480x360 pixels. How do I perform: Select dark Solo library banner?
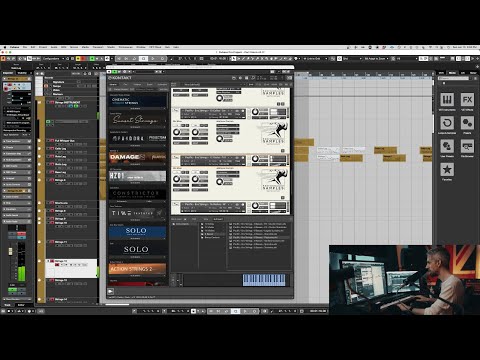(x=138, y=250)
